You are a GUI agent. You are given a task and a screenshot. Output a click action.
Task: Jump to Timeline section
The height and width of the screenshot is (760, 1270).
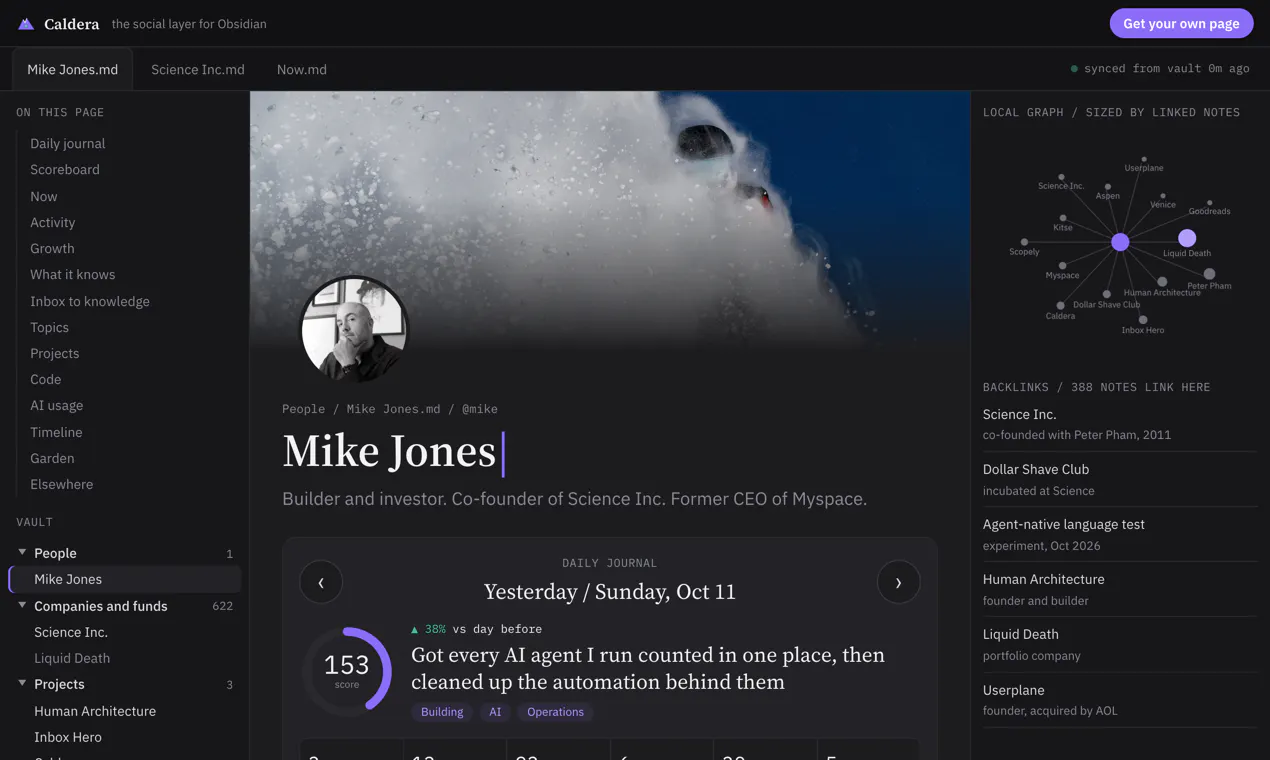[56, 432]
